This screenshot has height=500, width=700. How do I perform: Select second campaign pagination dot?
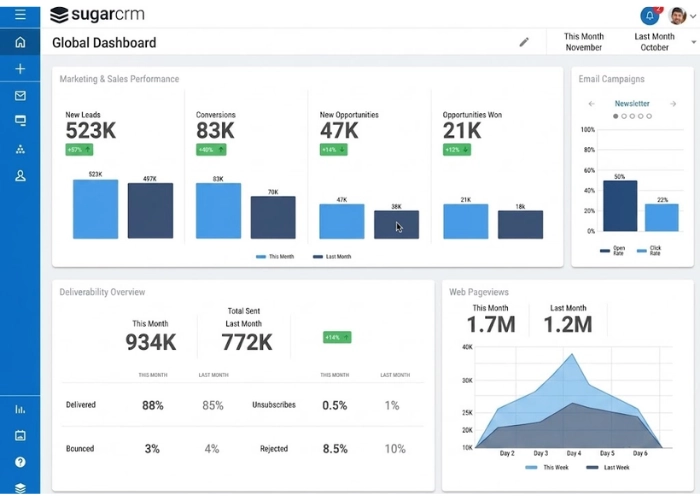(624, 116)
